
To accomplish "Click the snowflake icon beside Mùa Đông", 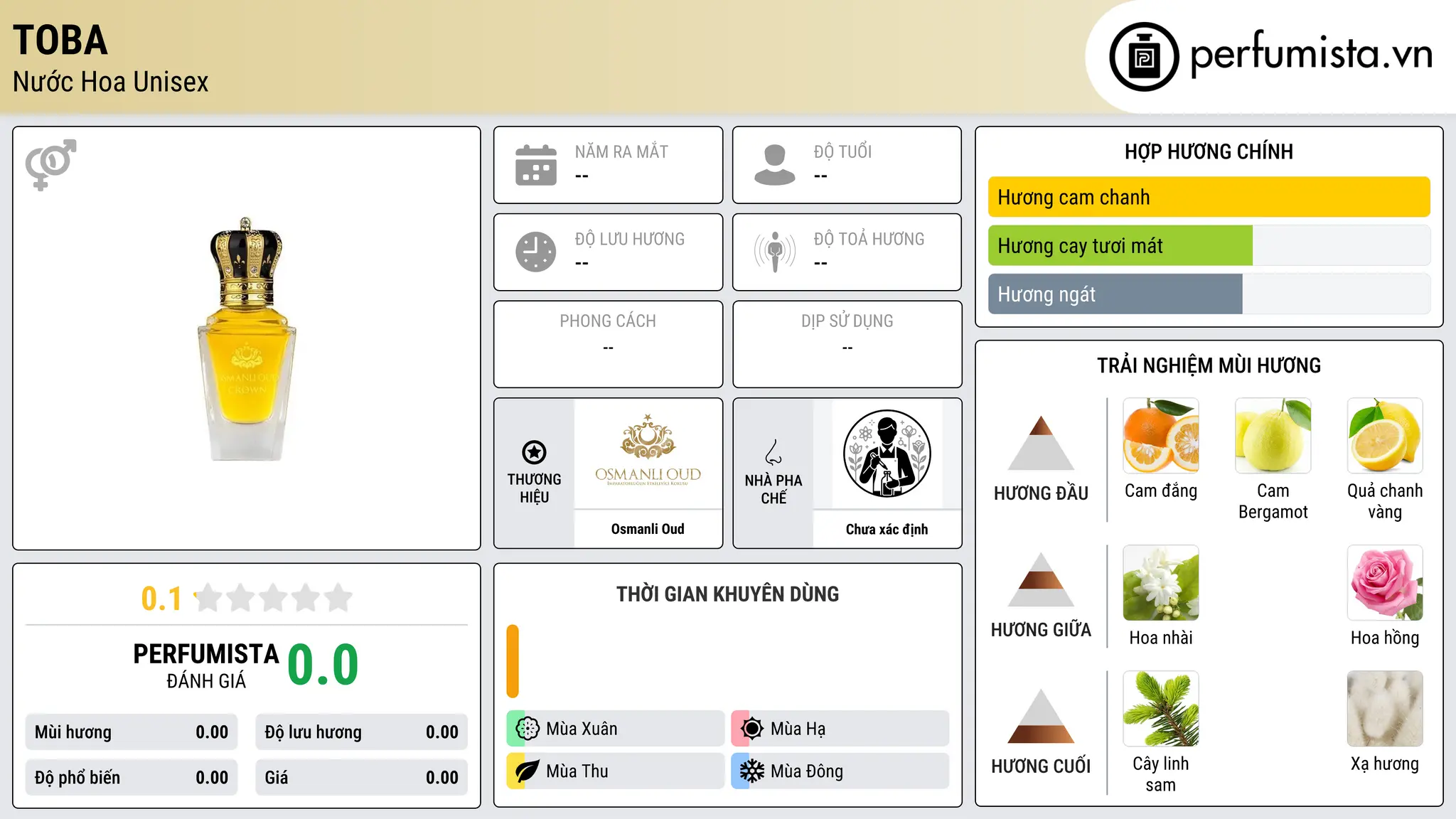I will click(x=751, y=771).
